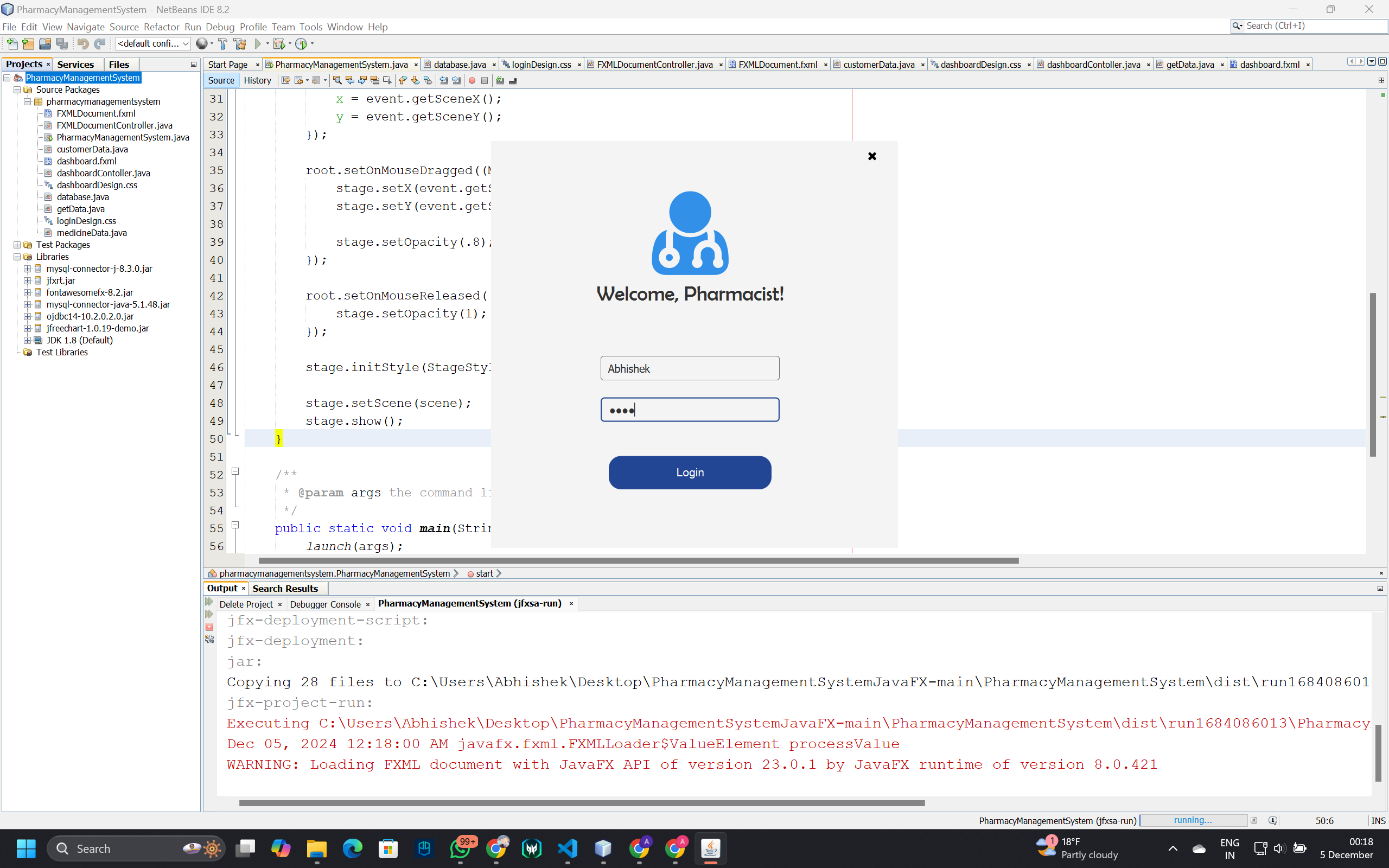This screenshot has width=1389, height=868.
Task: Close the loginDesign.css editor tab
Action: tap(579, 65)
